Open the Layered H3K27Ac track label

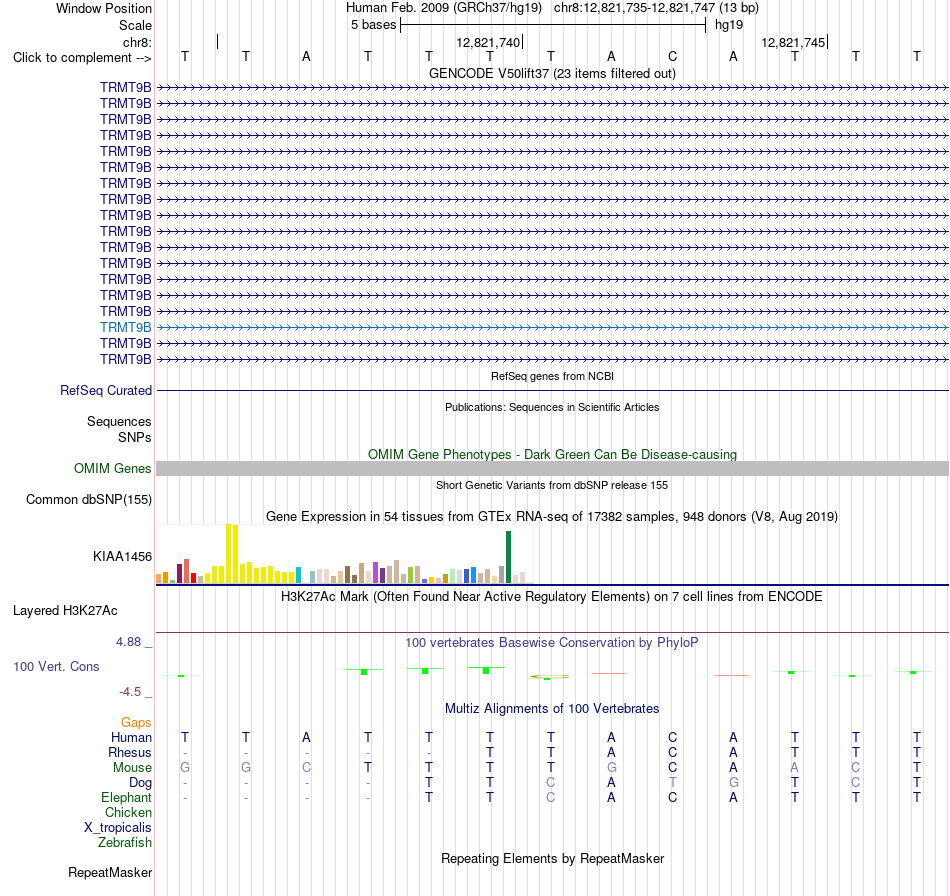65,610
